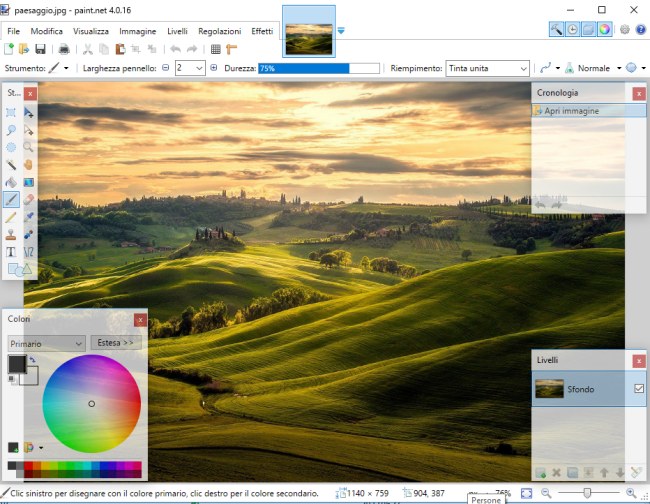650x504 pixels.
Task: Select the Shapes tool
Action: click(19, 269)
